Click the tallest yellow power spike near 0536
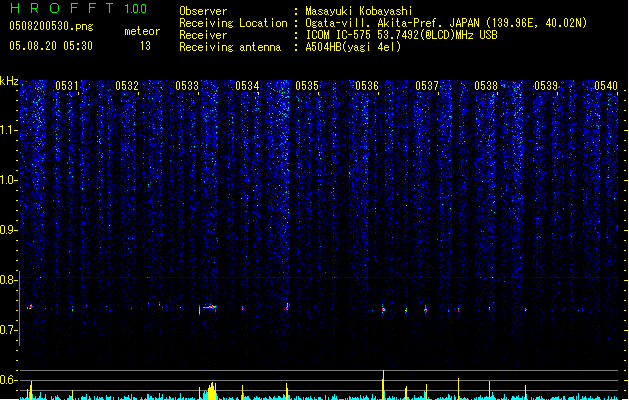629x400 pixels. point(383,385)
